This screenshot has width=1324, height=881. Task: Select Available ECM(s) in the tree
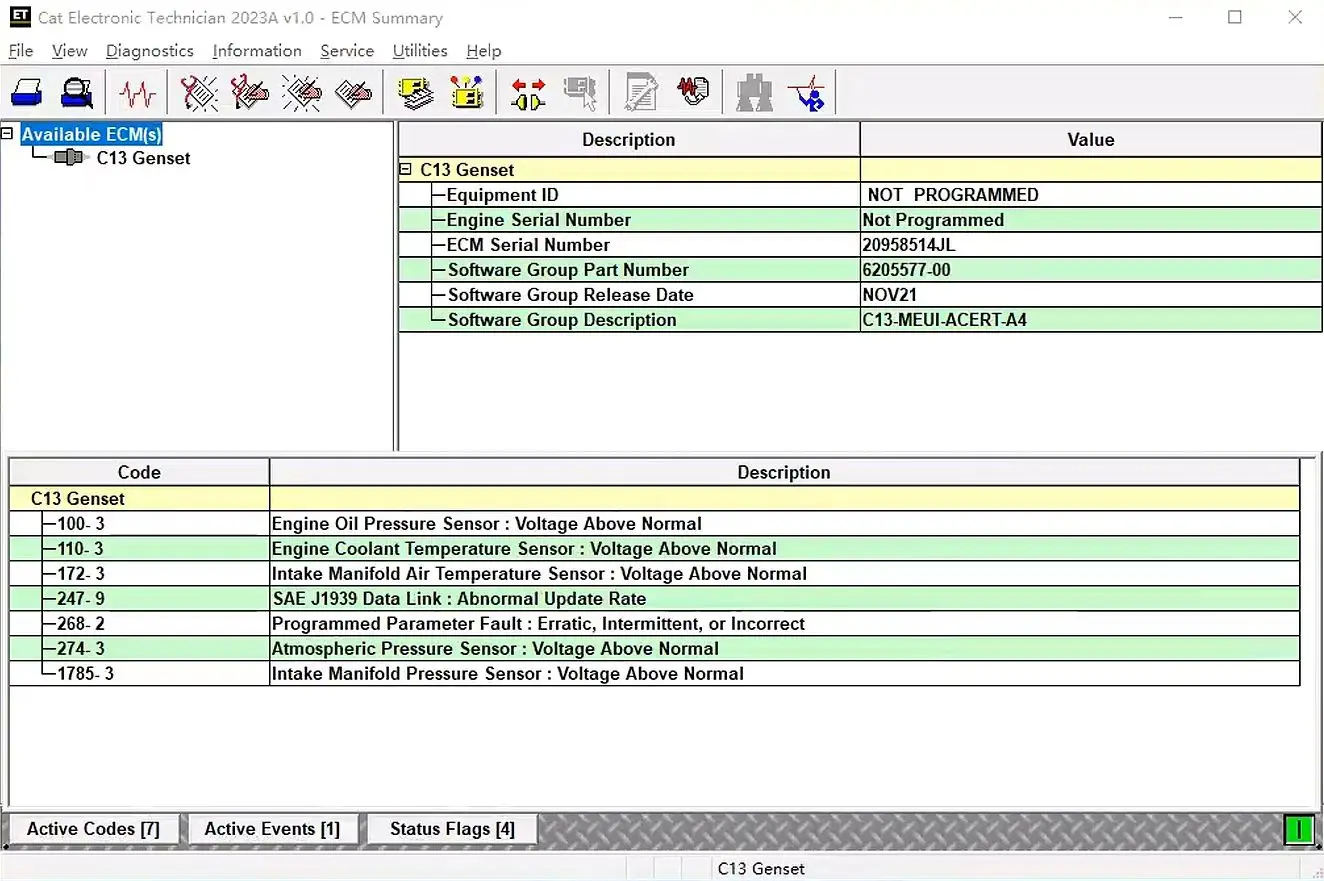pos(91,134)
